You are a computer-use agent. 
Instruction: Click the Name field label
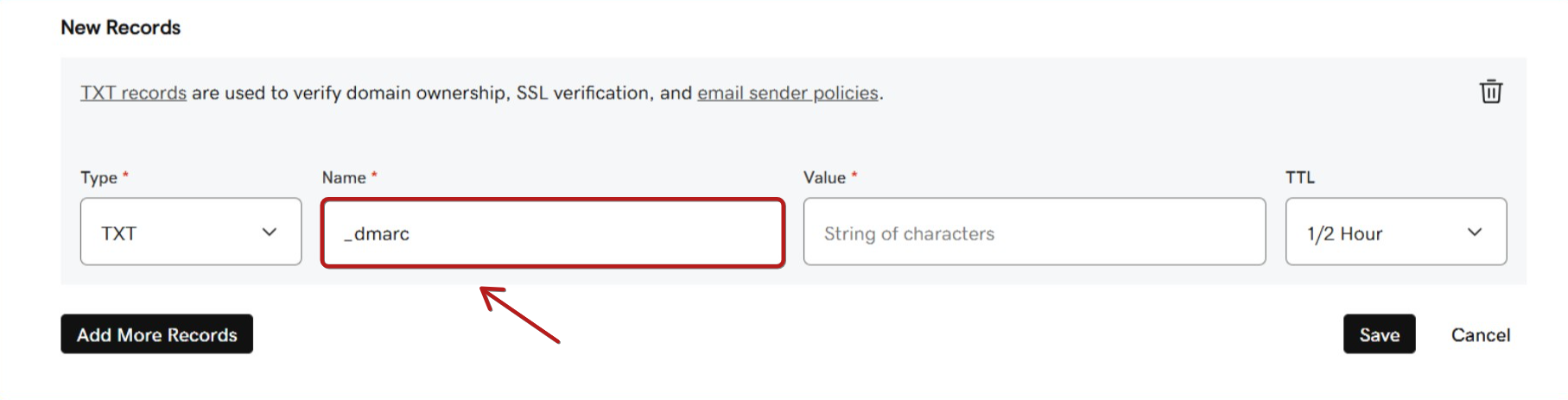click(x=344, y=178)
